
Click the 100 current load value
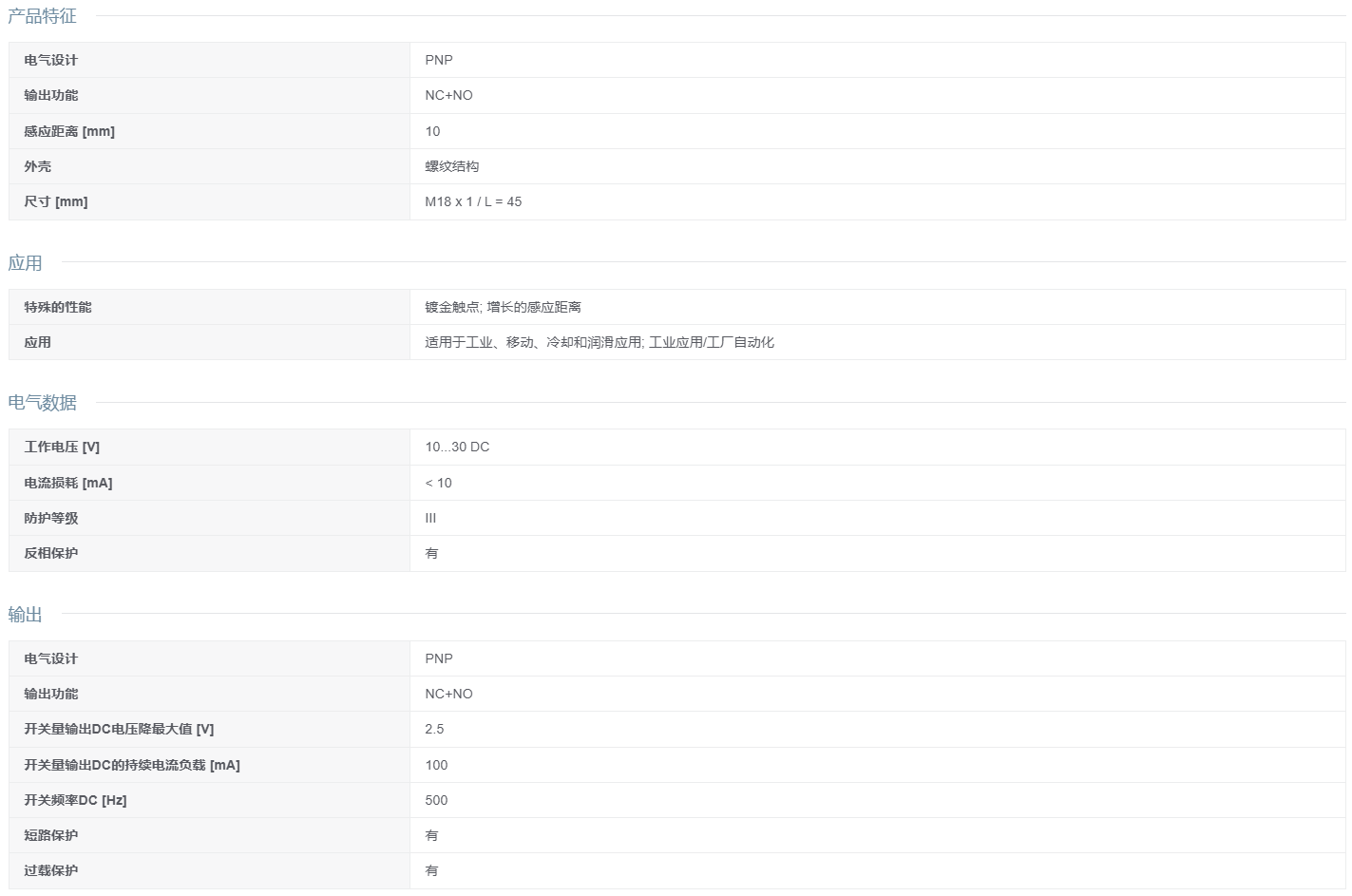436,765
